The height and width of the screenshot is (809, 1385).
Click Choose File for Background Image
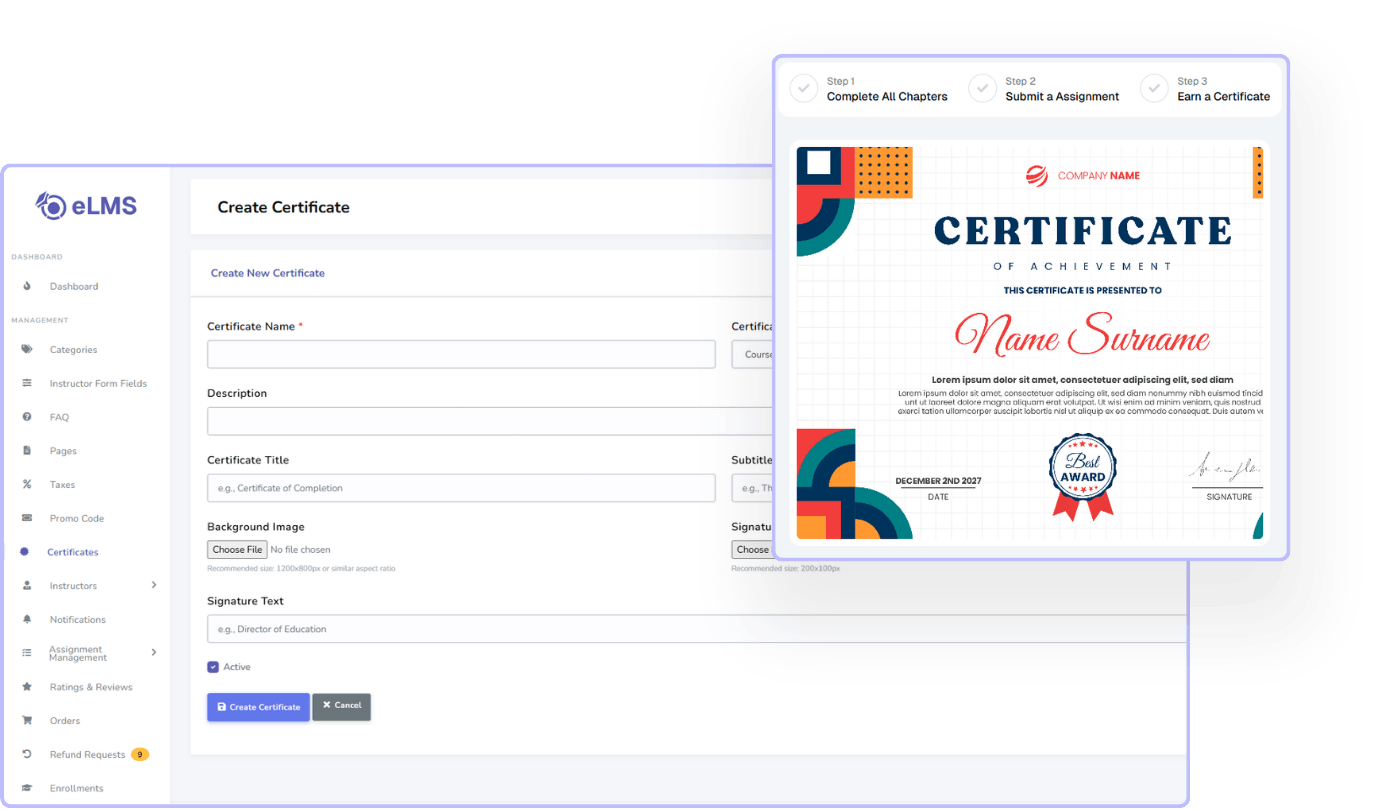[x=237, y=549]
